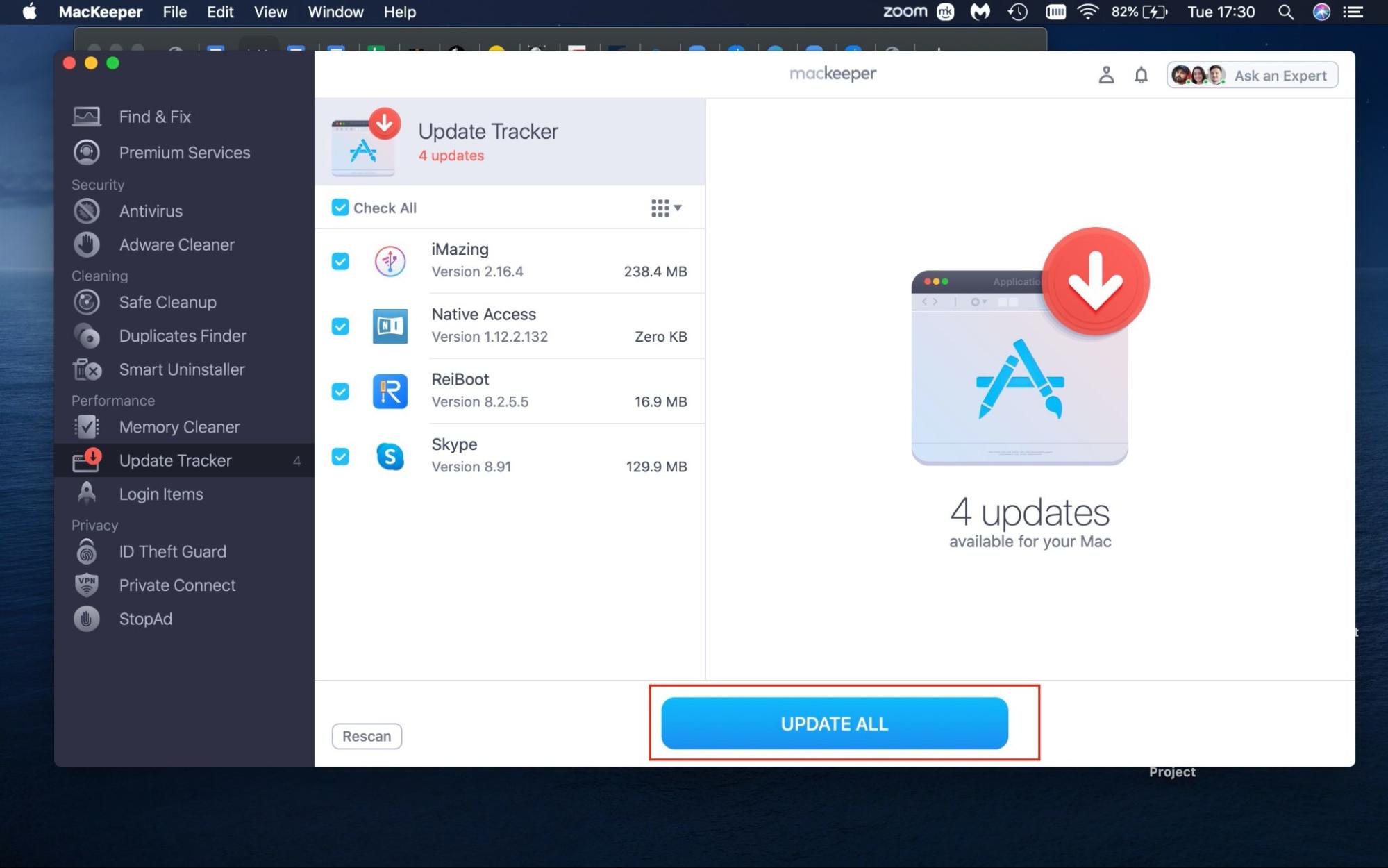Uncheck the iMazing update checkbox
Viewport: 1388px width, 868px height.
pyautogui.click(x=340, y=262)
